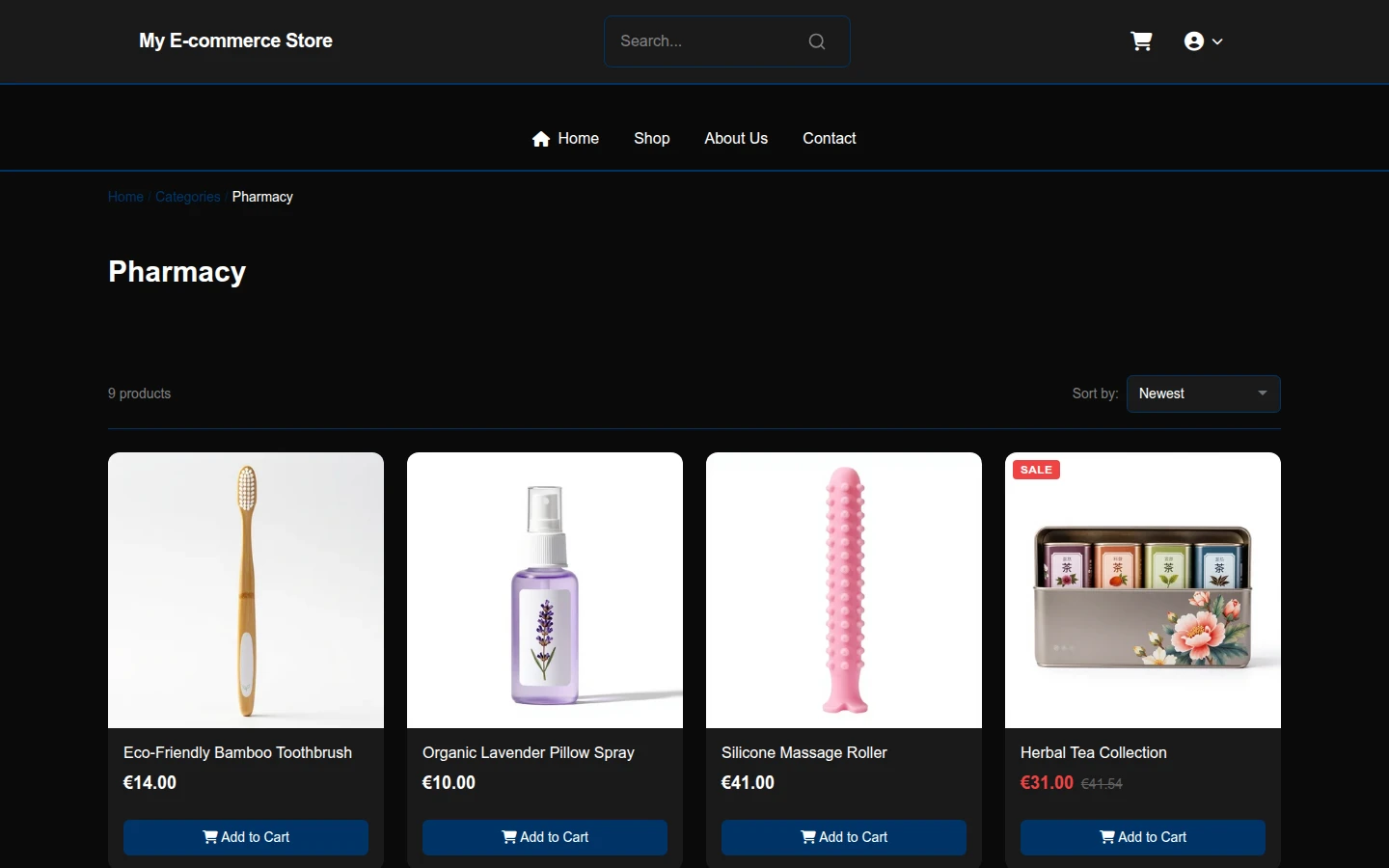Viewport: 1389px width, 868px height.
Task: Click the Home breadcrumb link
Action: (x=125, y=197)
